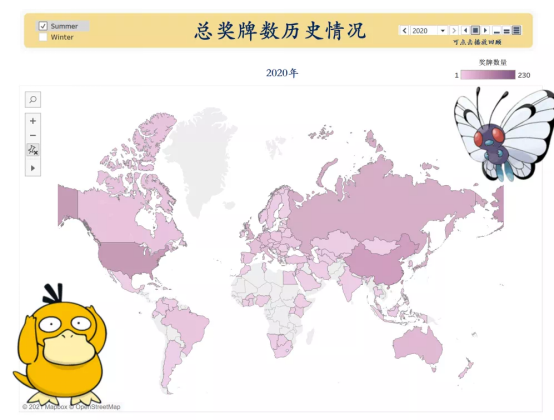554x420 pixels.
Task: Set playback speed to fast
Action: 516,31
